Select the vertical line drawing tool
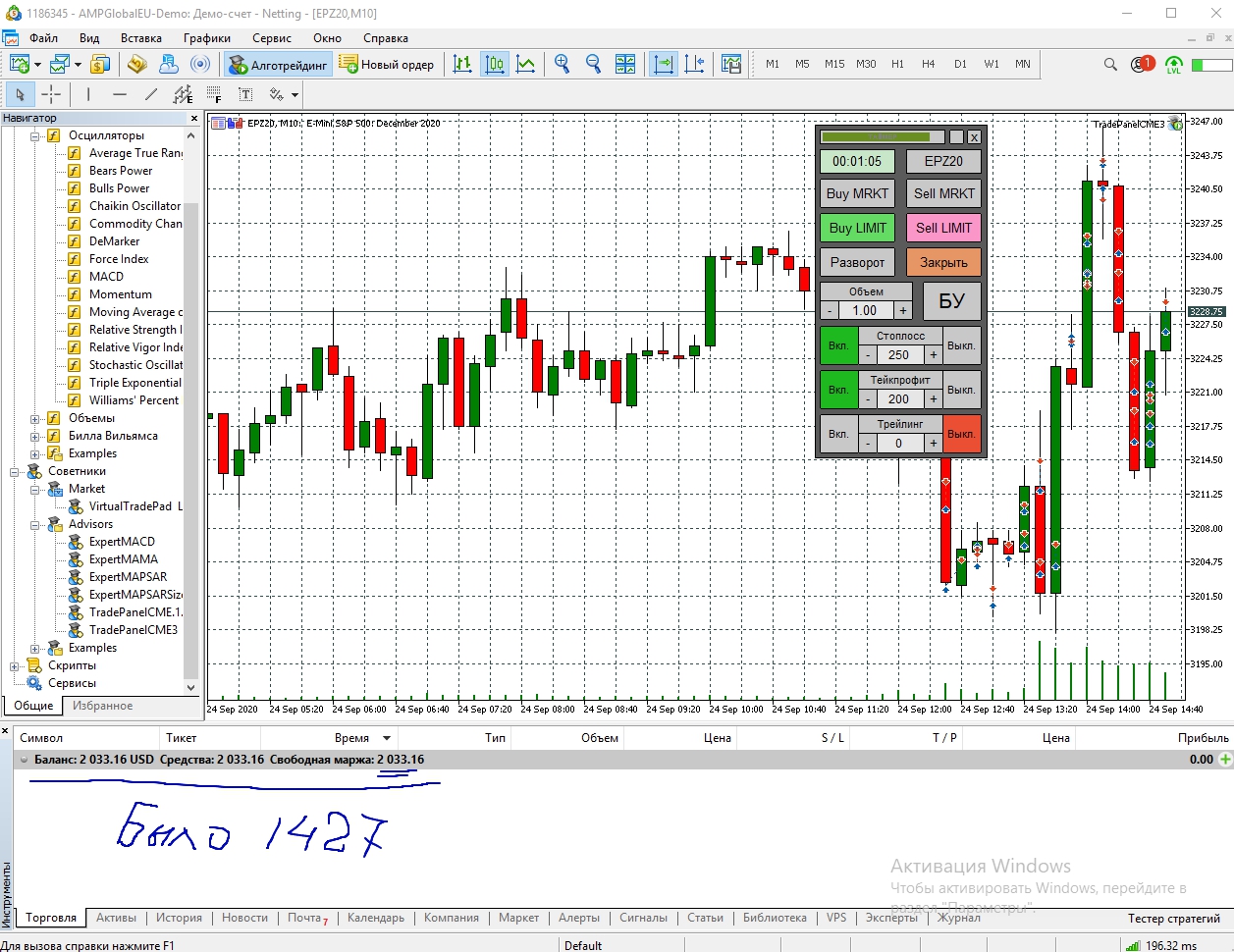1234x952 pixels. click(x=88, y=94)
